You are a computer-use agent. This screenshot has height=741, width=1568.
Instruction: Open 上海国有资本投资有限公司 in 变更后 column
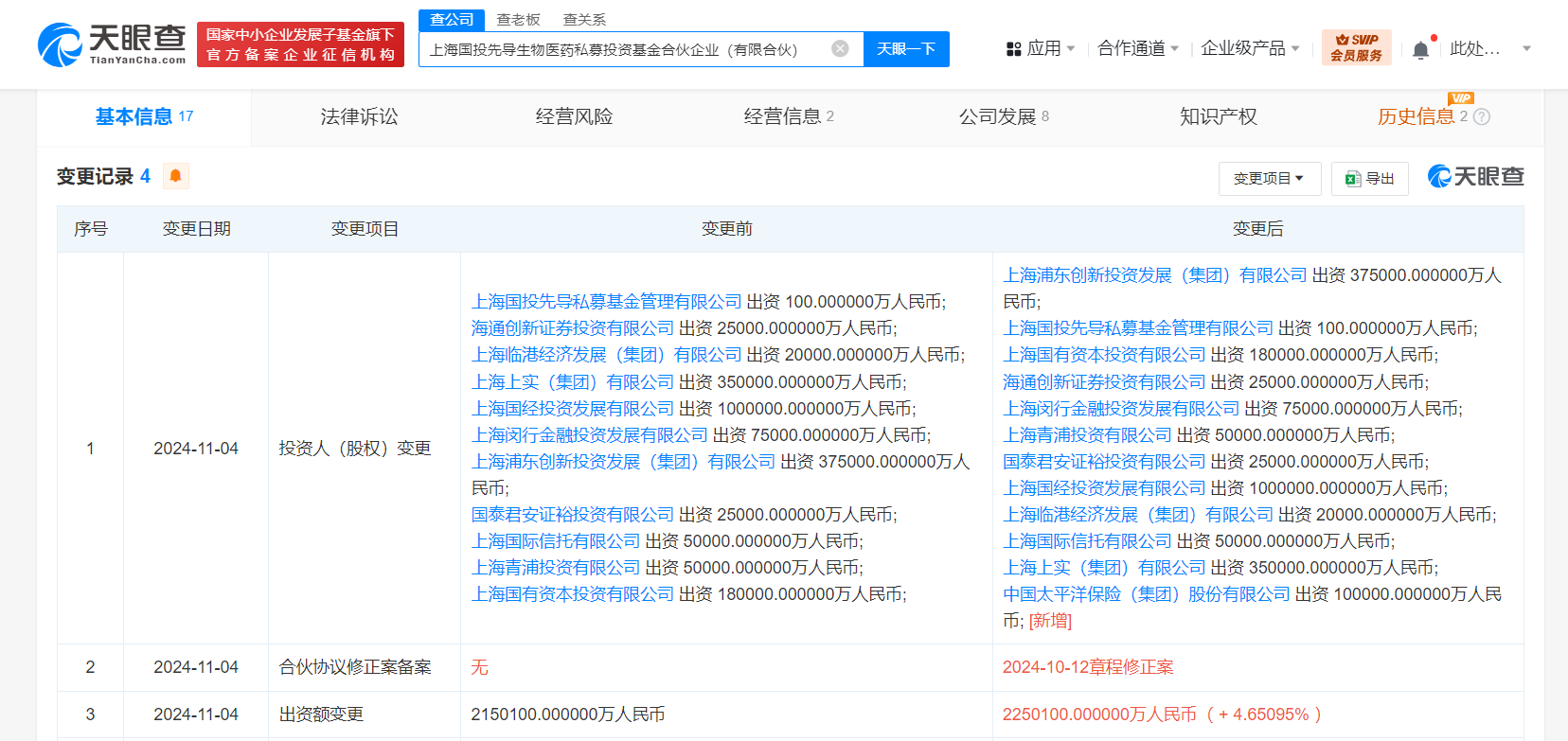tap(1104, 355)
